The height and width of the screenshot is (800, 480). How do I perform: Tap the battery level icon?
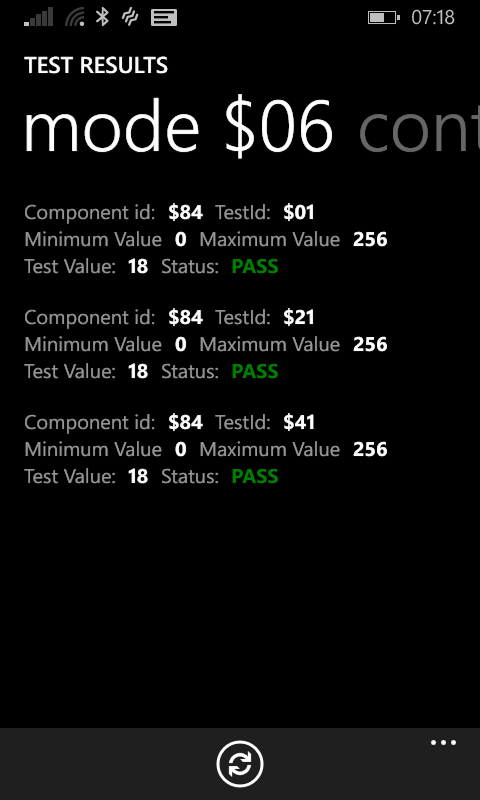tap(384, 18)
